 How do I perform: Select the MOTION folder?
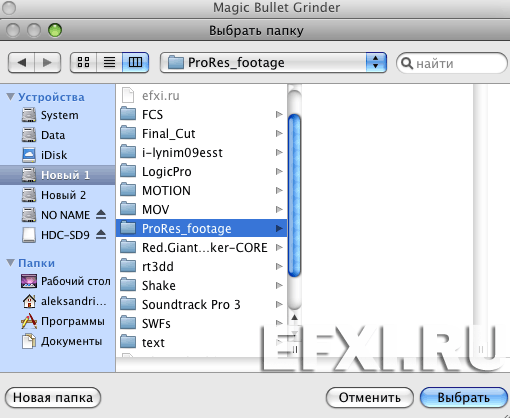pyautogui.click(x=201, y=191)
